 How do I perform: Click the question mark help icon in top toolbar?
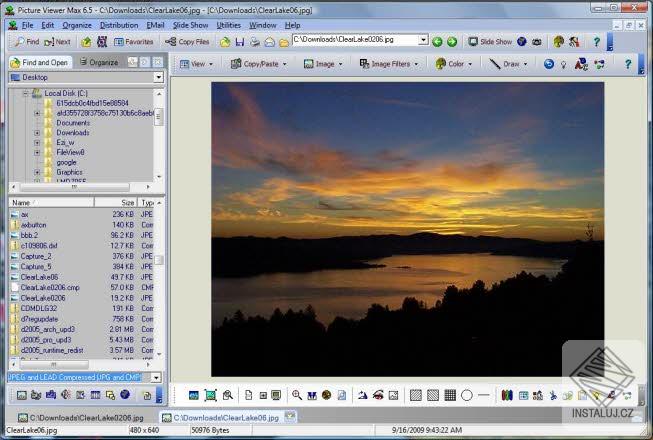tap(596, 42)
